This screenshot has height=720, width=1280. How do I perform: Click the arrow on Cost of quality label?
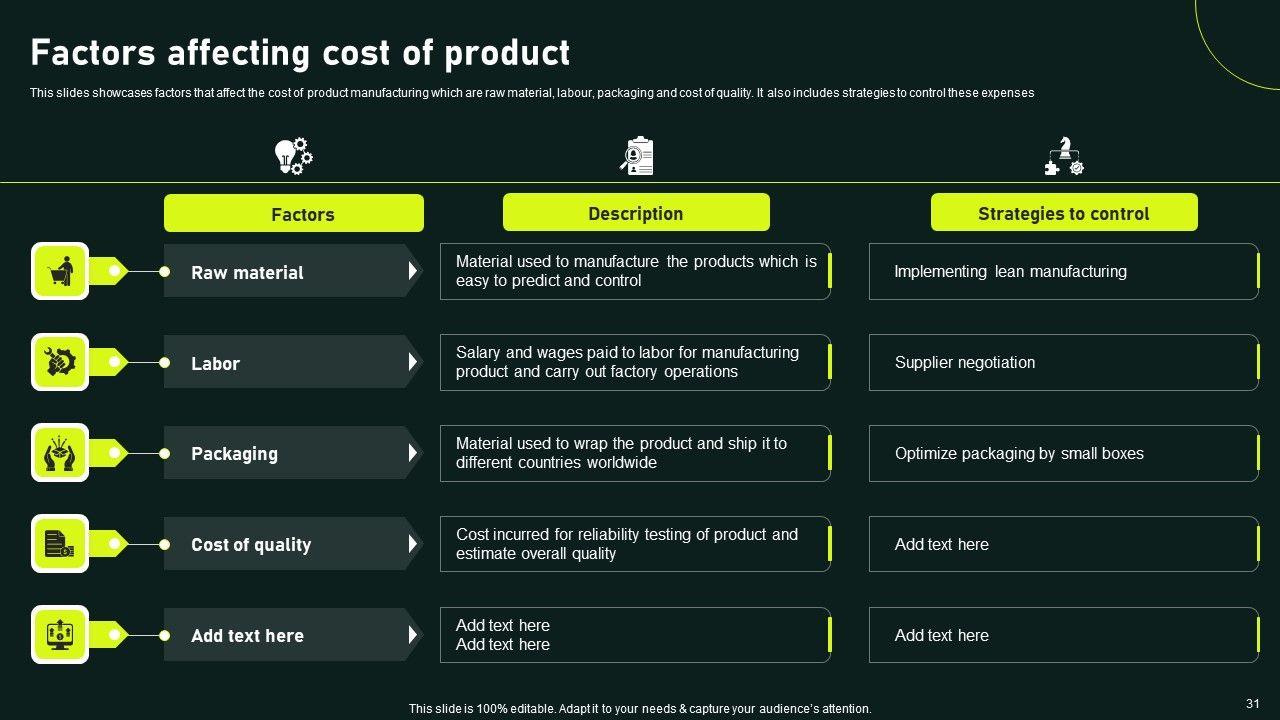412,544
